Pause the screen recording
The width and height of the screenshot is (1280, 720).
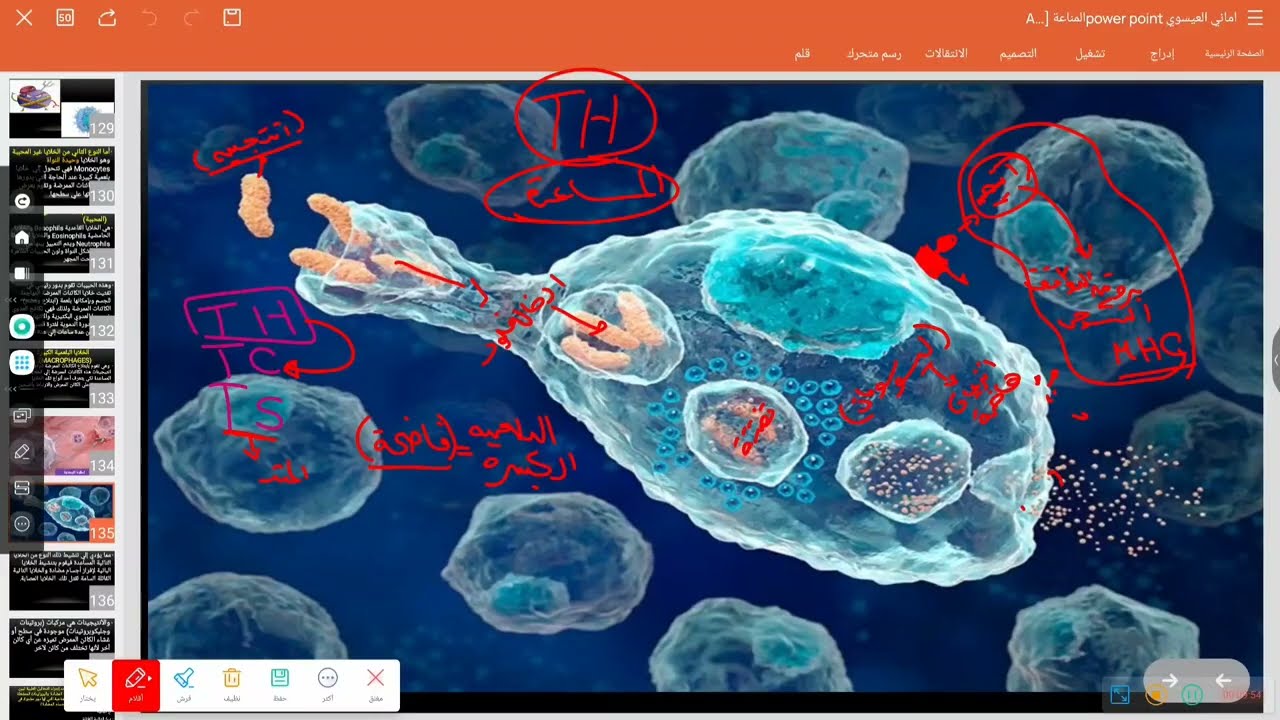1192,694
